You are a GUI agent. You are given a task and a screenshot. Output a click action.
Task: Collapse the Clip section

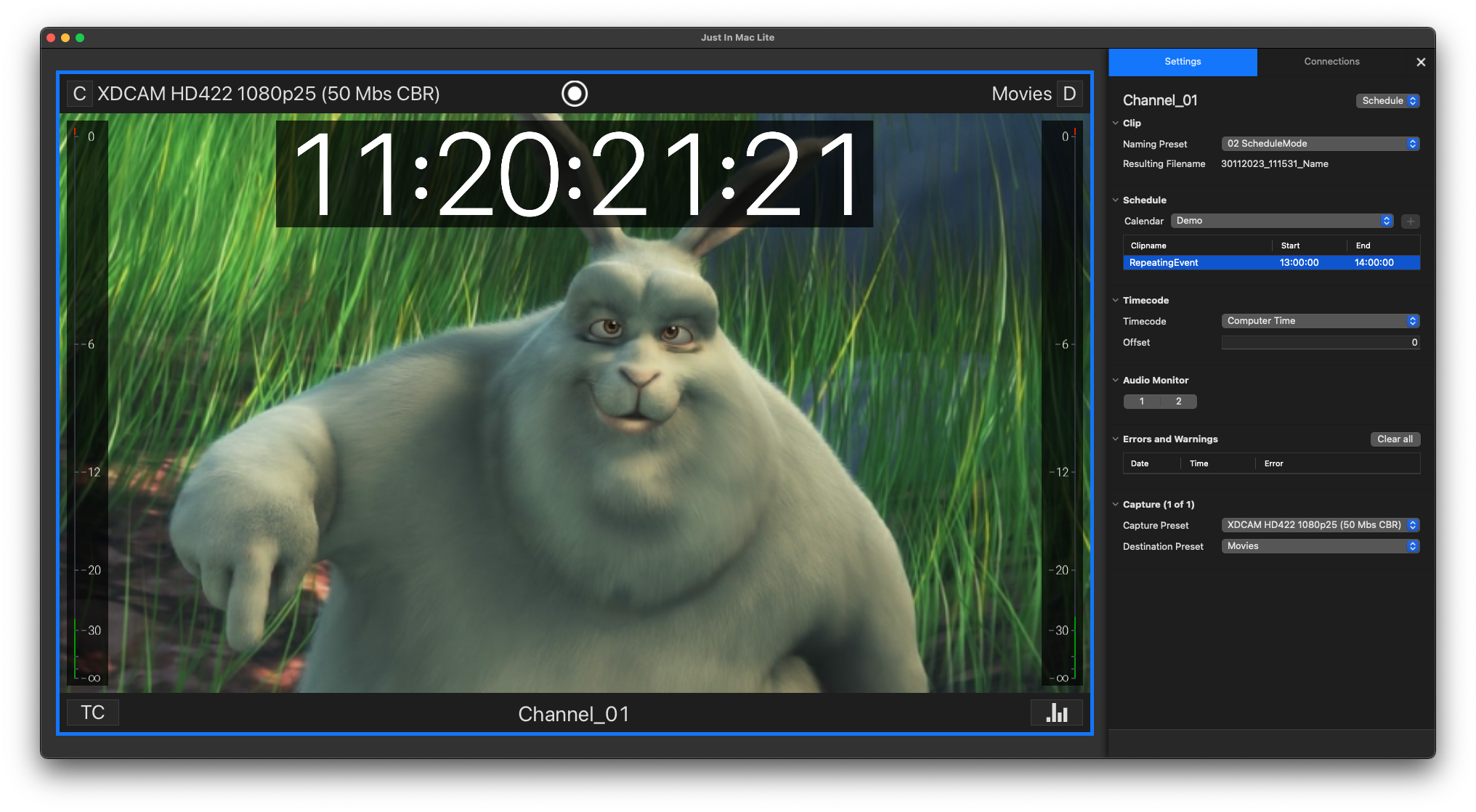pos(1116,123)
